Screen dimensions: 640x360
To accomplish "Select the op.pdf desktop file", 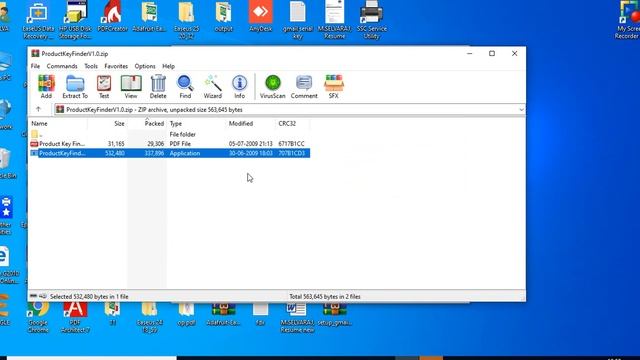I will point(187,315).
